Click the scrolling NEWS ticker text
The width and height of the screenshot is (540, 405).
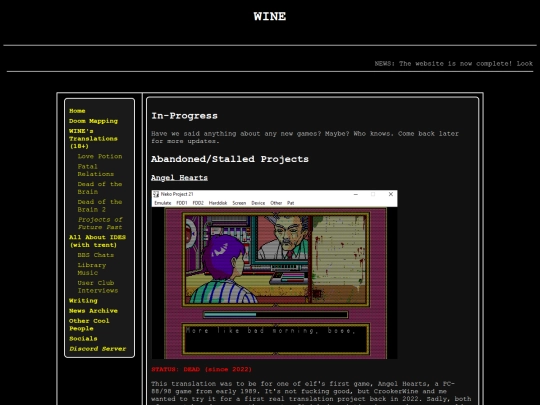coord(454,64)
